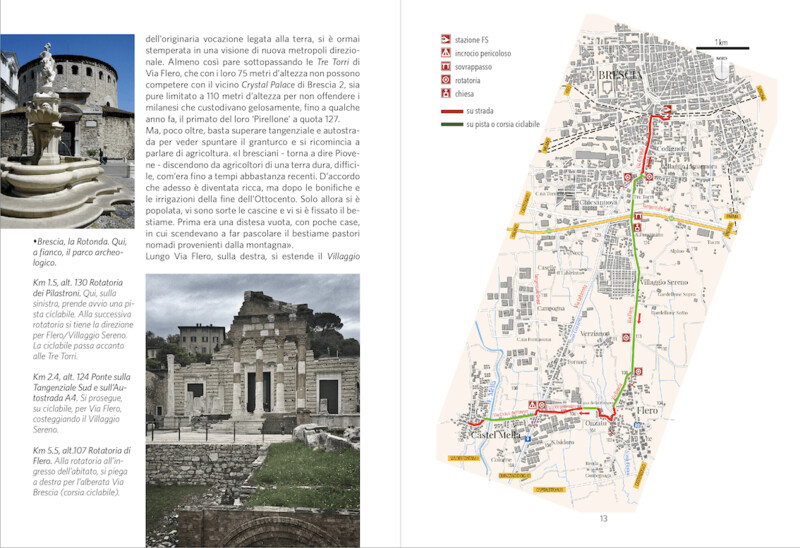
Task: Click the 'incrocio pericoloso' legend label
Action: [x=483, y=53]
